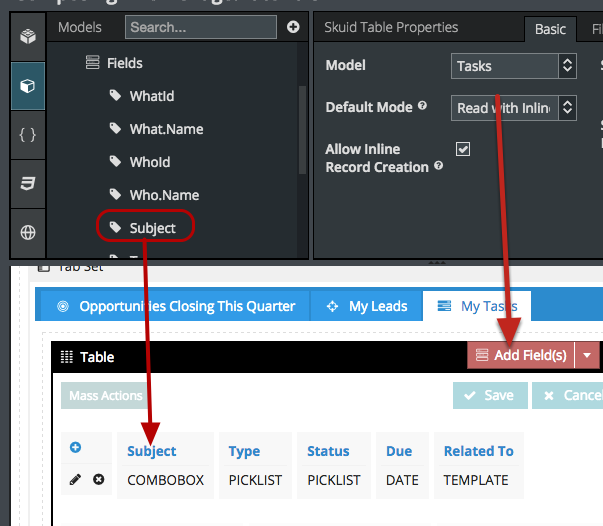
Task: Select the Subject field in Fields tree
Action: 152,228
